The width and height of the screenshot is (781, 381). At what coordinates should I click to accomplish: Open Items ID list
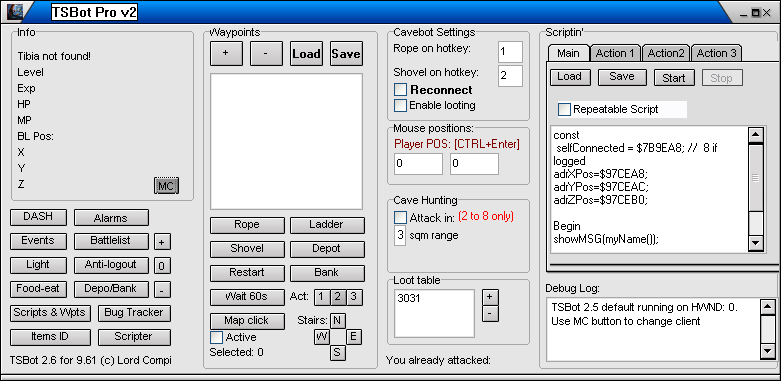(x=50, y=337)
